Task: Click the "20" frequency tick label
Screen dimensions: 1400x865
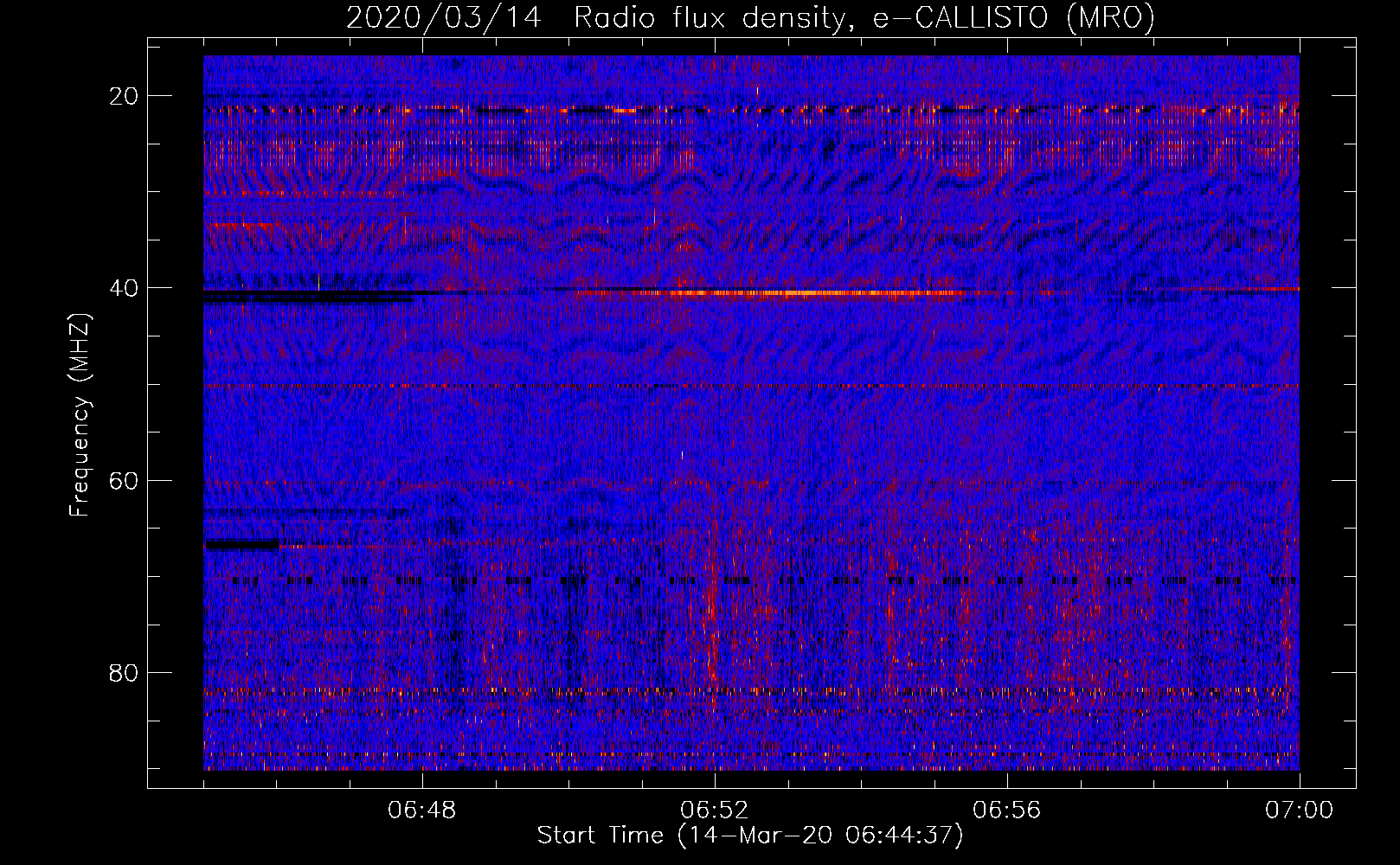Action: click(125, 96)
